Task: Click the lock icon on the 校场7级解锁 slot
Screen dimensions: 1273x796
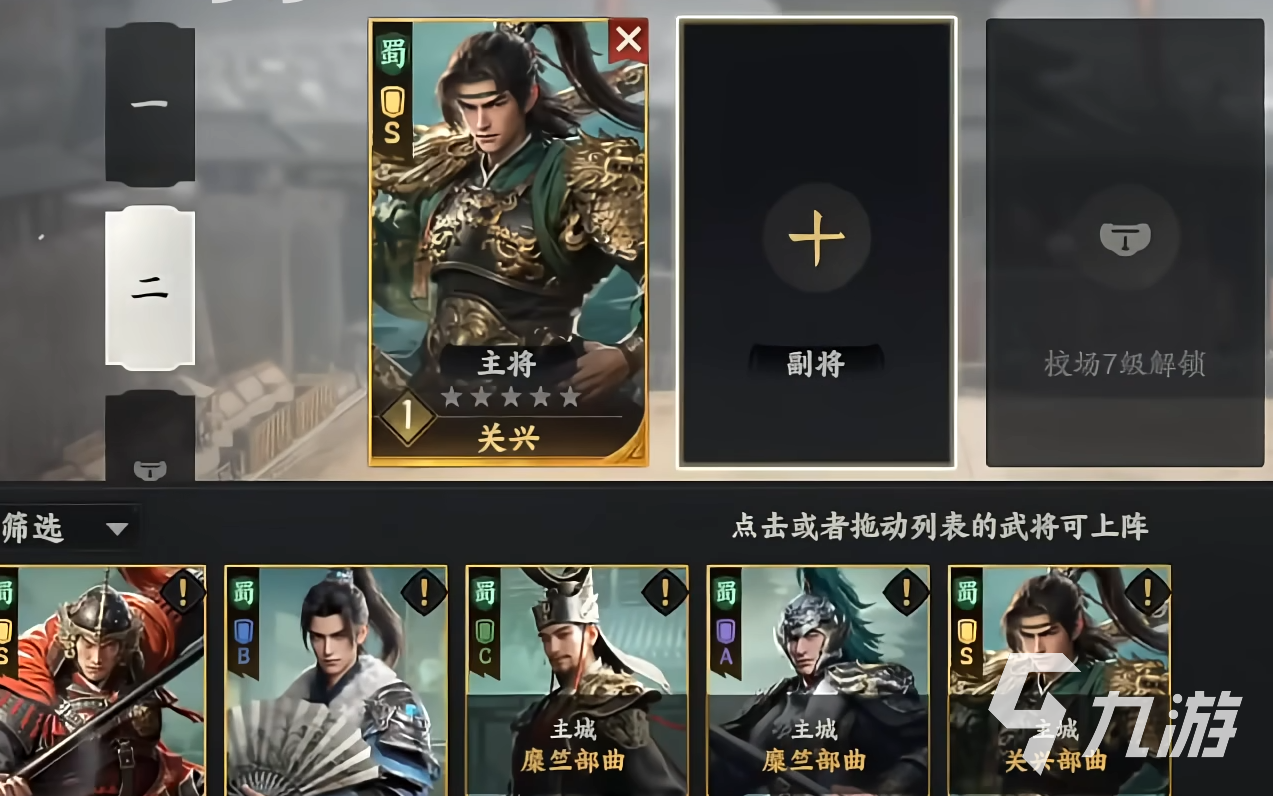Action: click(x=1125, y=238)
